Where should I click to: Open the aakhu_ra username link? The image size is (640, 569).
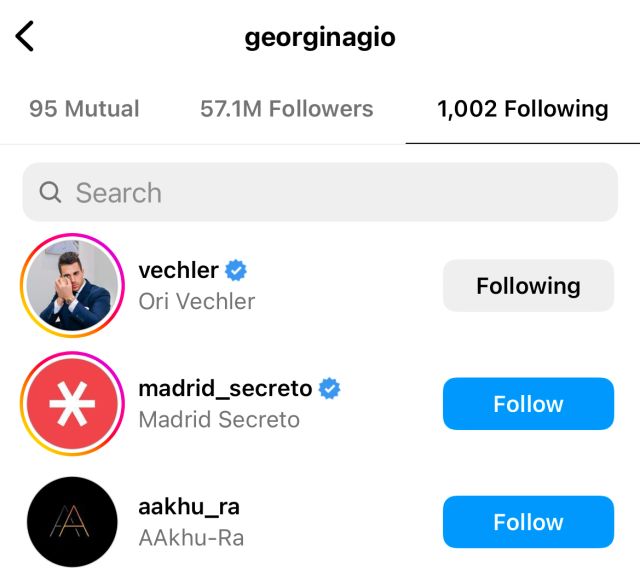click(189, 506)
